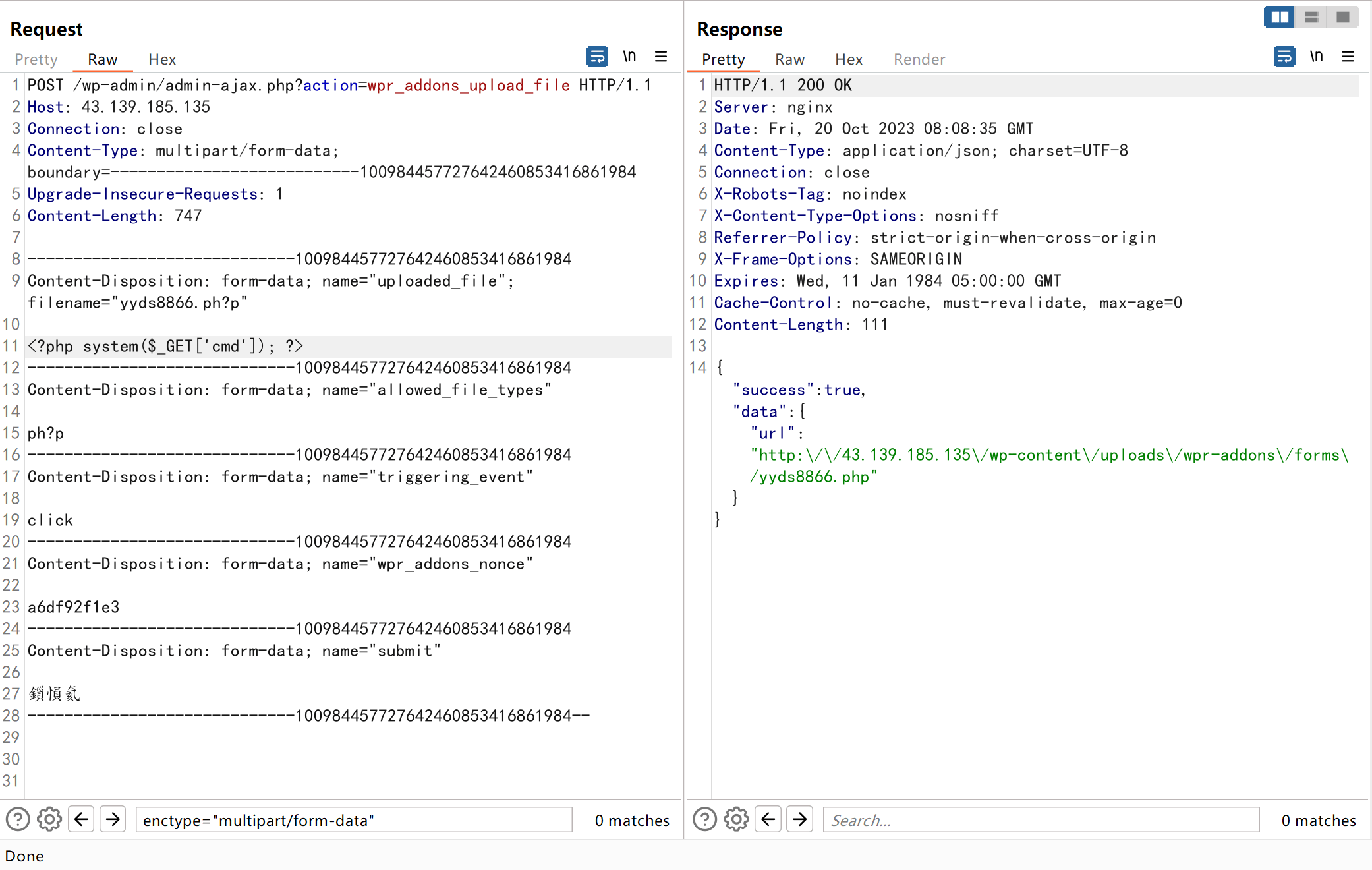Click the Done status bar text
This screenshot has height=870, width=1372.
click(24, 856)
